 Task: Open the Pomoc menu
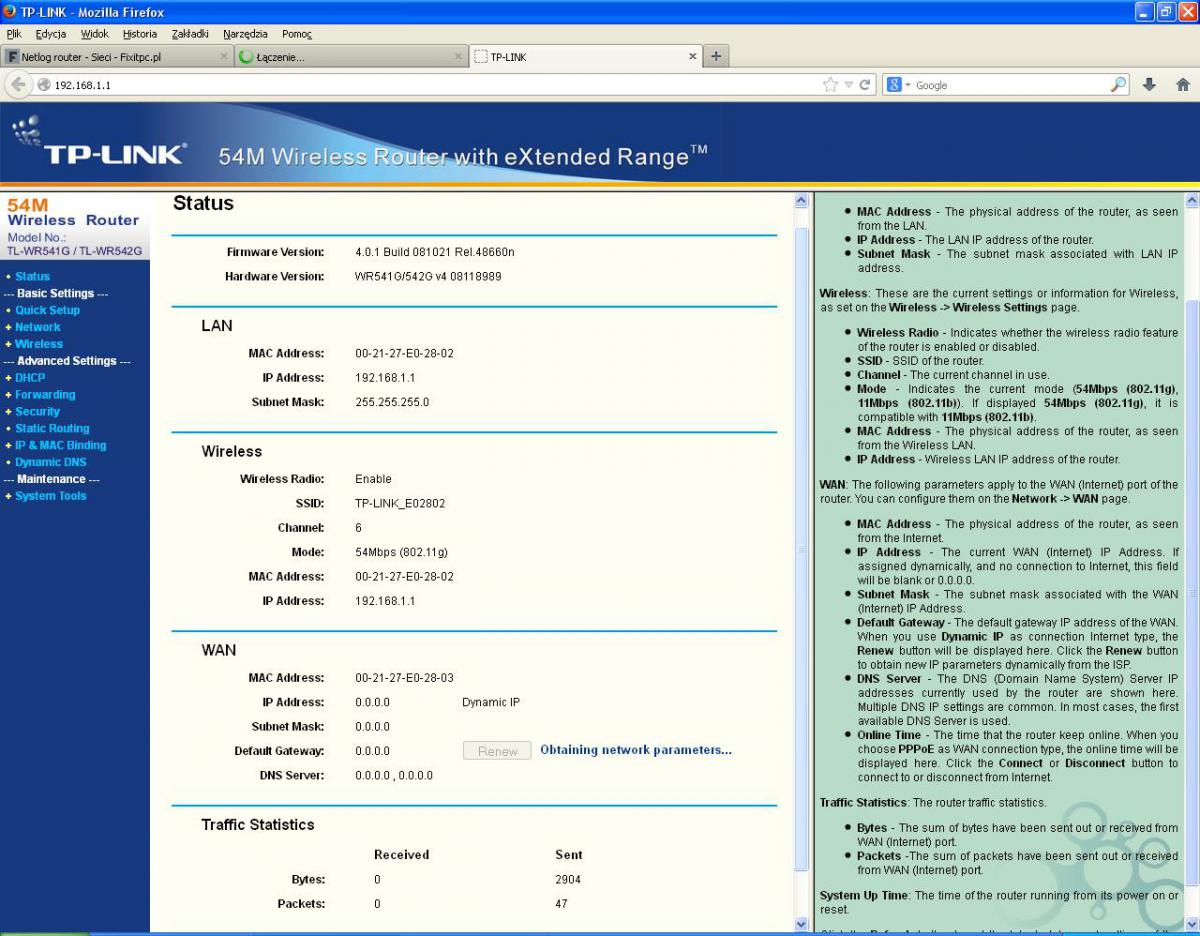tap(297, 34)
